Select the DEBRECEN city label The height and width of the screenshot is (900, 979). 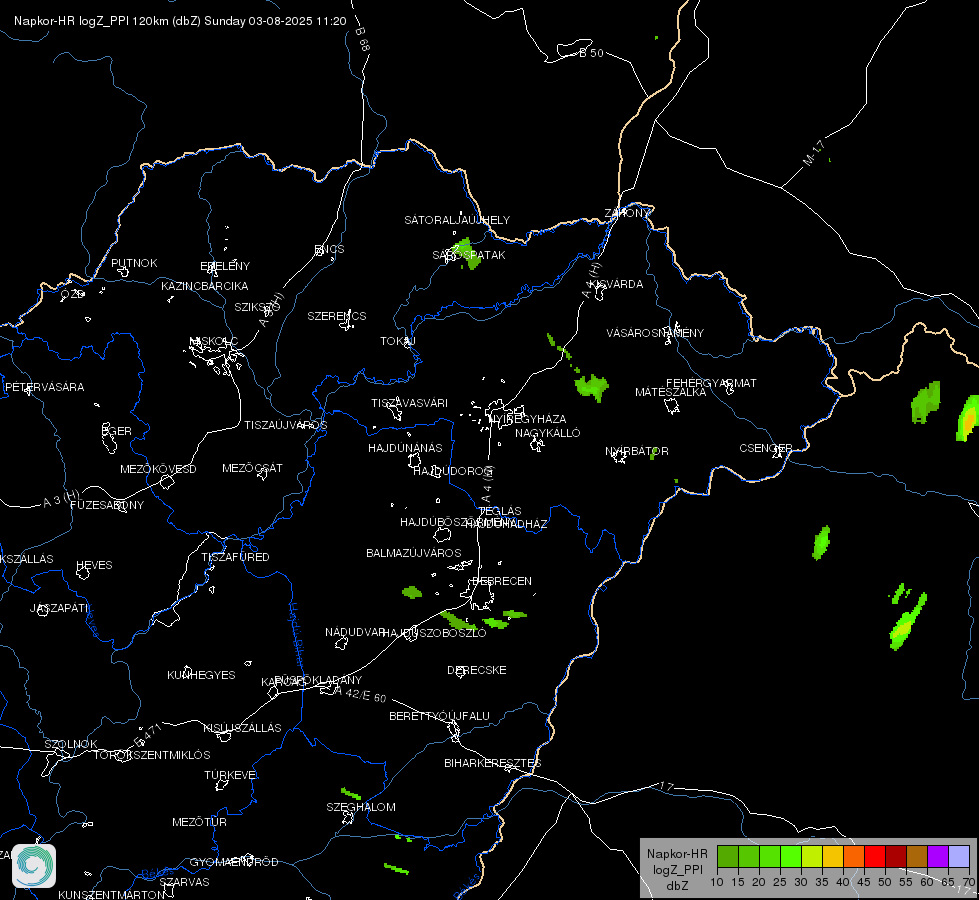click(x=501, y=581)
